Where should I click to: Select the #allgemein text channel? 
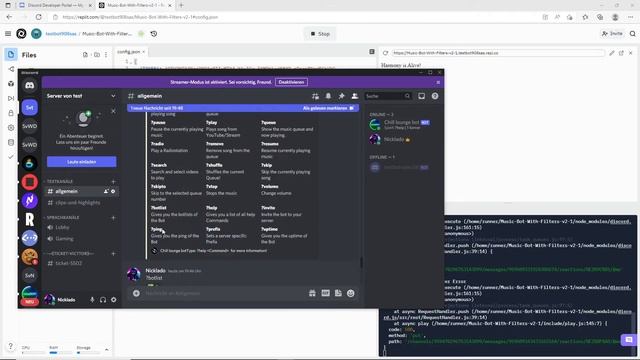pos(81,191)
